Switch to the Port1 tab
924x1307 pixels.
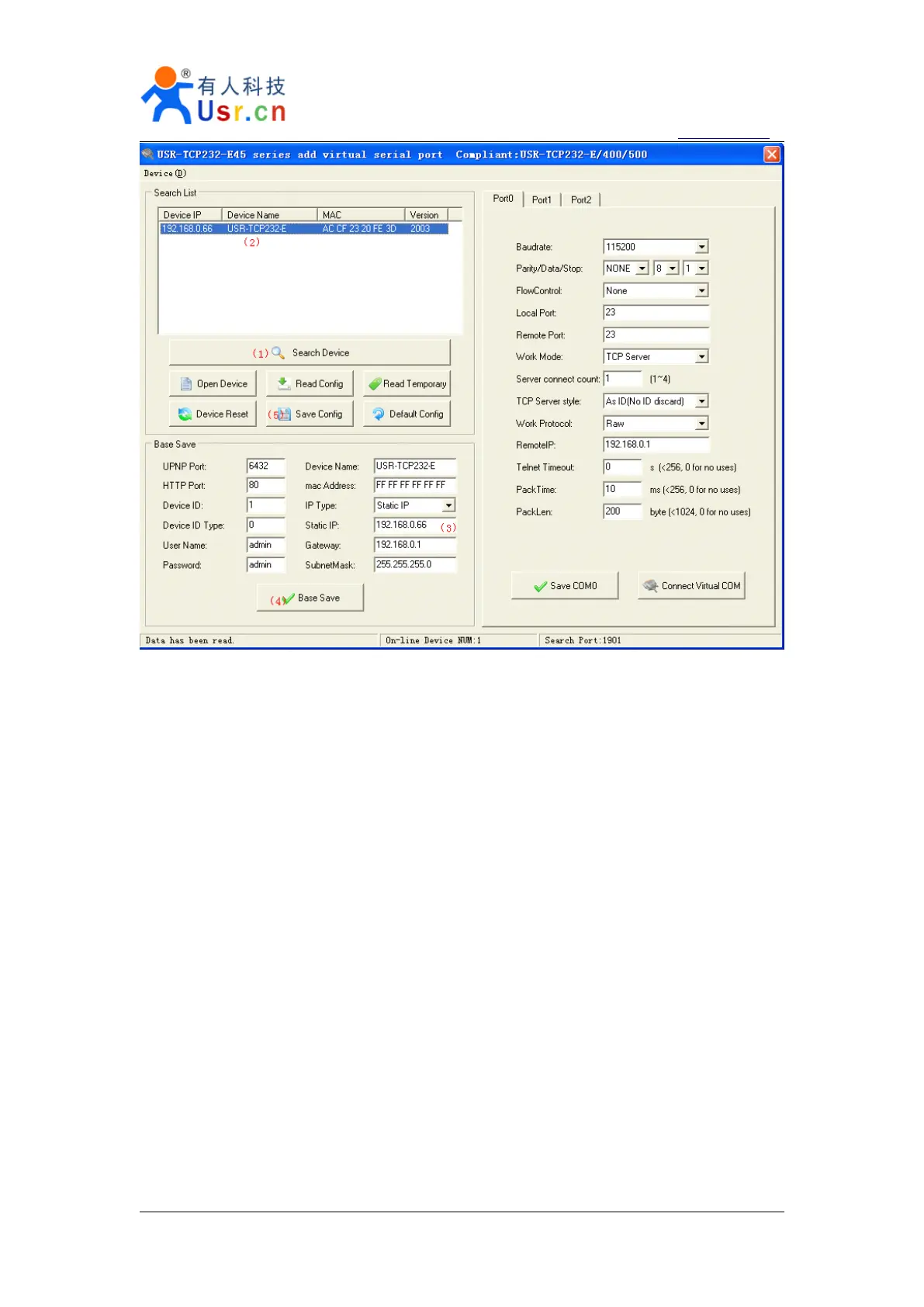coord(542,200)
